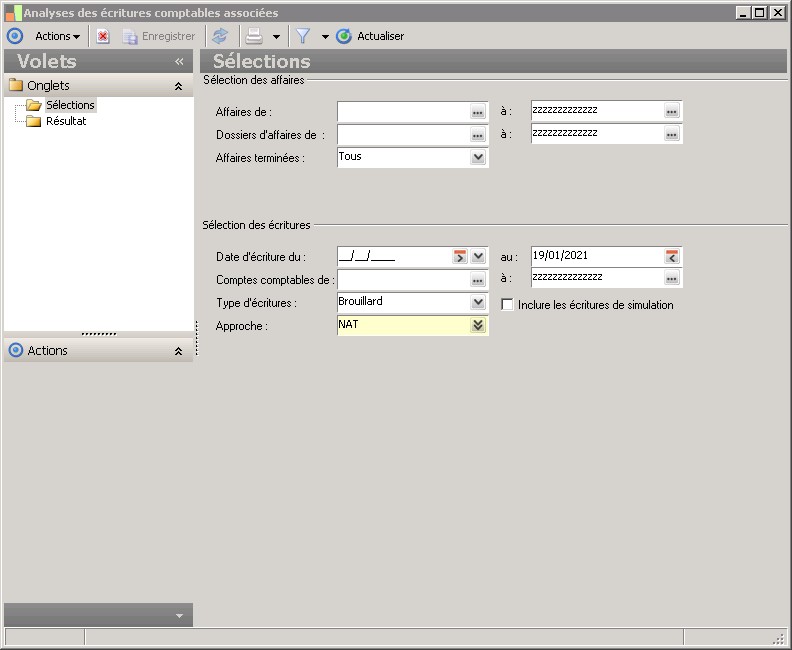Click the filter funnel icon
Screen dimensions: 792x650
[303, 36]
